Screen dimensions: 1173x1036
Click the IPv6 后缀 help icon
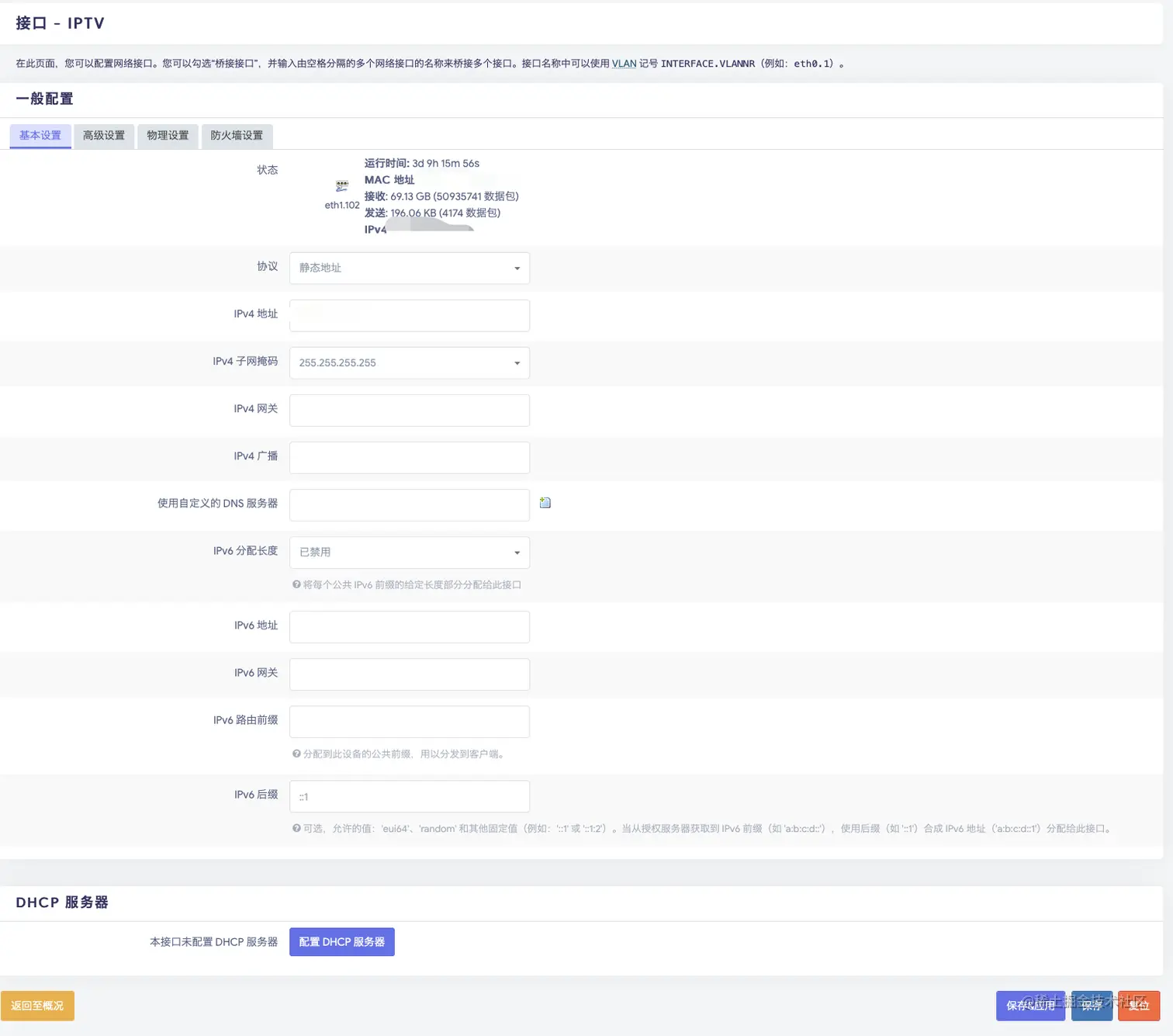pos(296,828)
